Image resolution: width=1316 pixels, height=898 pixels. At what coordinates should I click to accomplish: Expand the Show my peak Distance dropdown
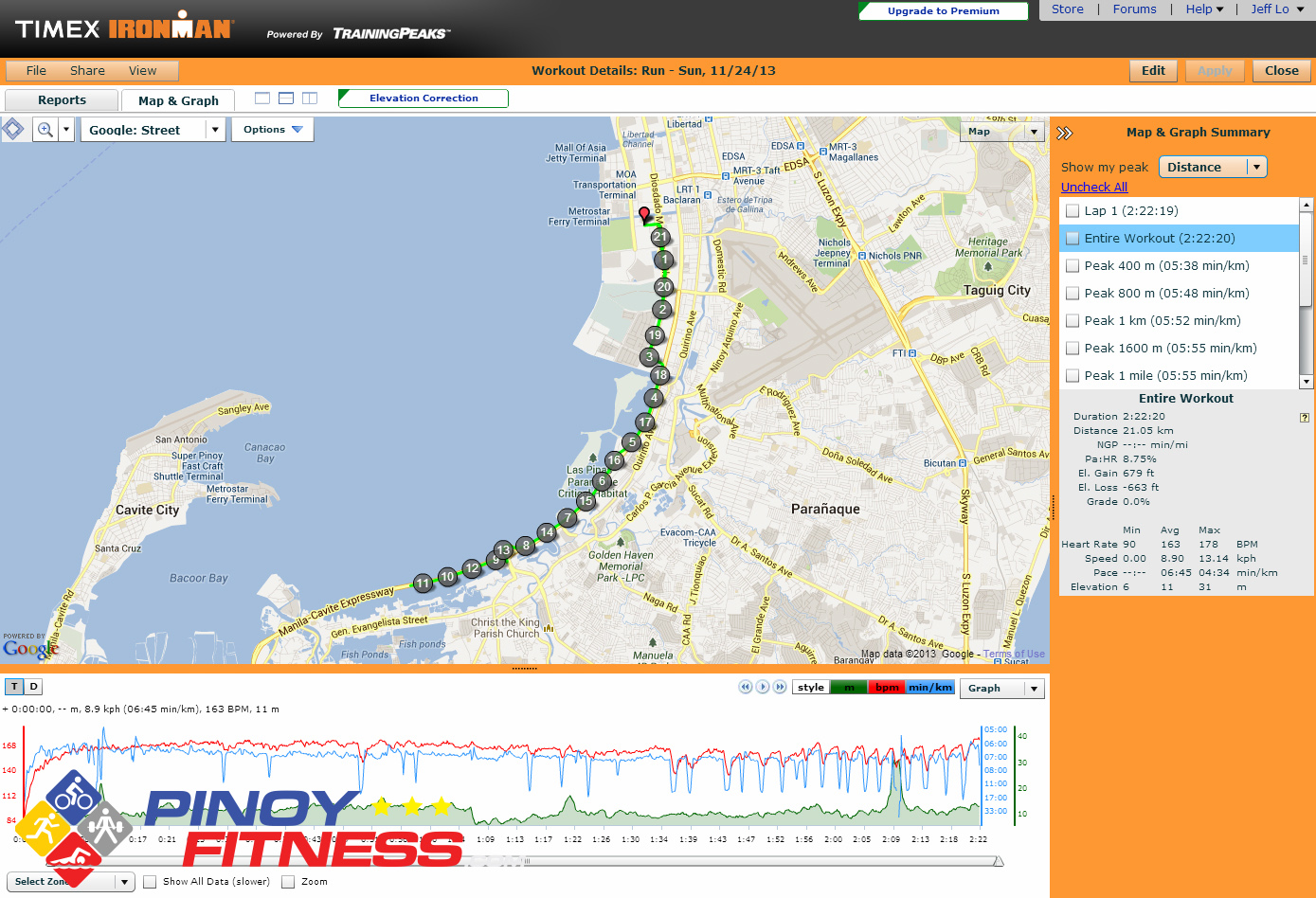(x=1256, y=168)
